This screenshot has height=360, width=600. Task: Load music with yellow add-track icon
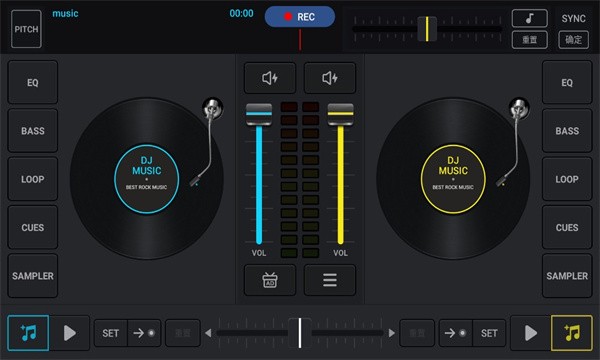(x=572, y=333)
